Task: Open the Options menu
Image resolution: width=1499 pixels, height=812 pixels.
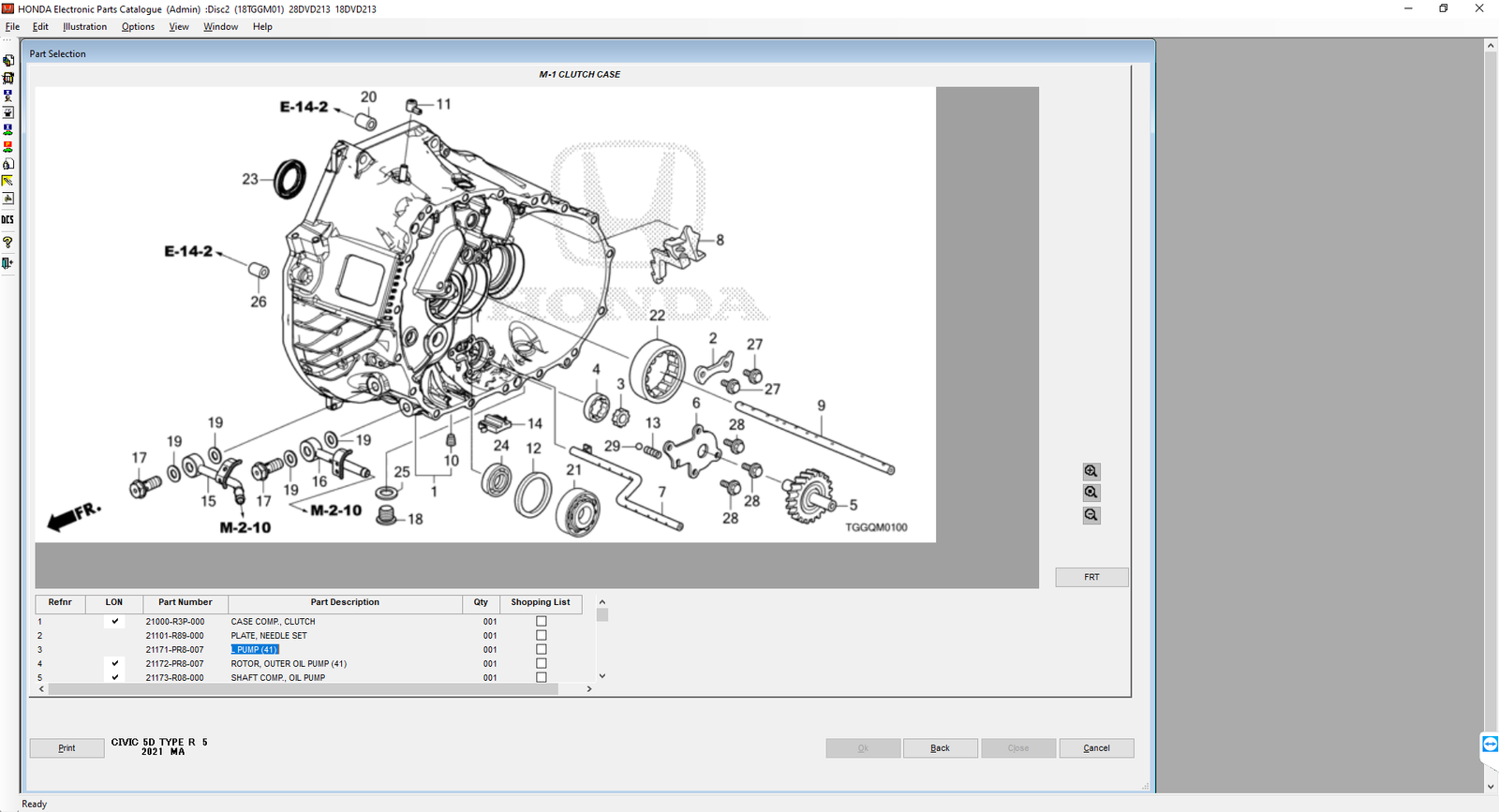Action: [x=138, y=26]
